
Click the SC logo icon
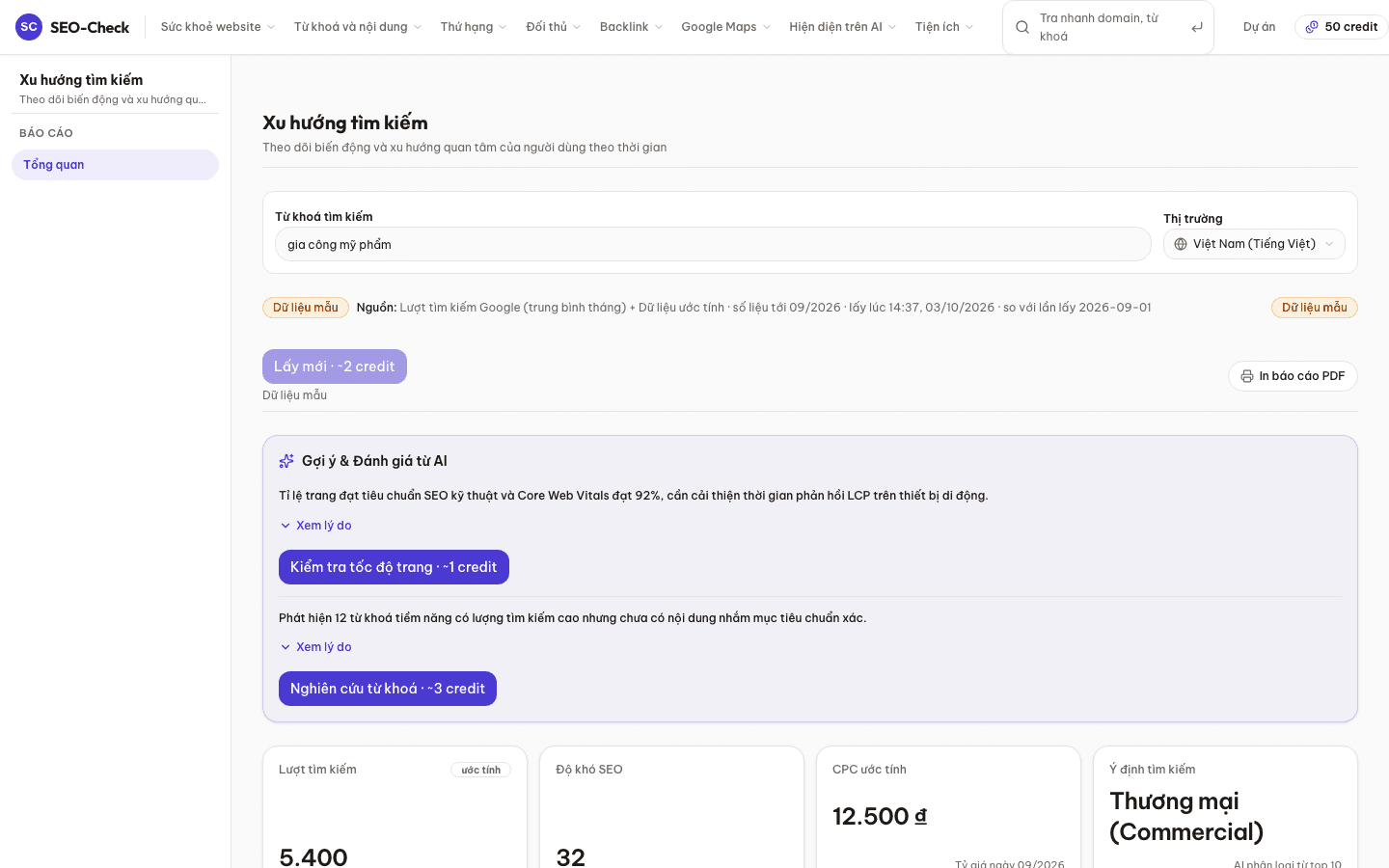click(x=29, y=27)
